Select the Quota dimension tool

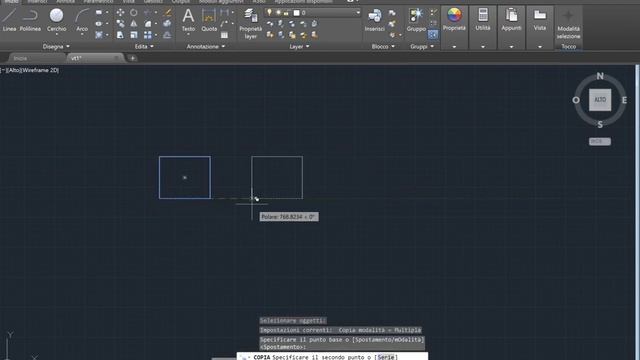[x=209, y=20]
